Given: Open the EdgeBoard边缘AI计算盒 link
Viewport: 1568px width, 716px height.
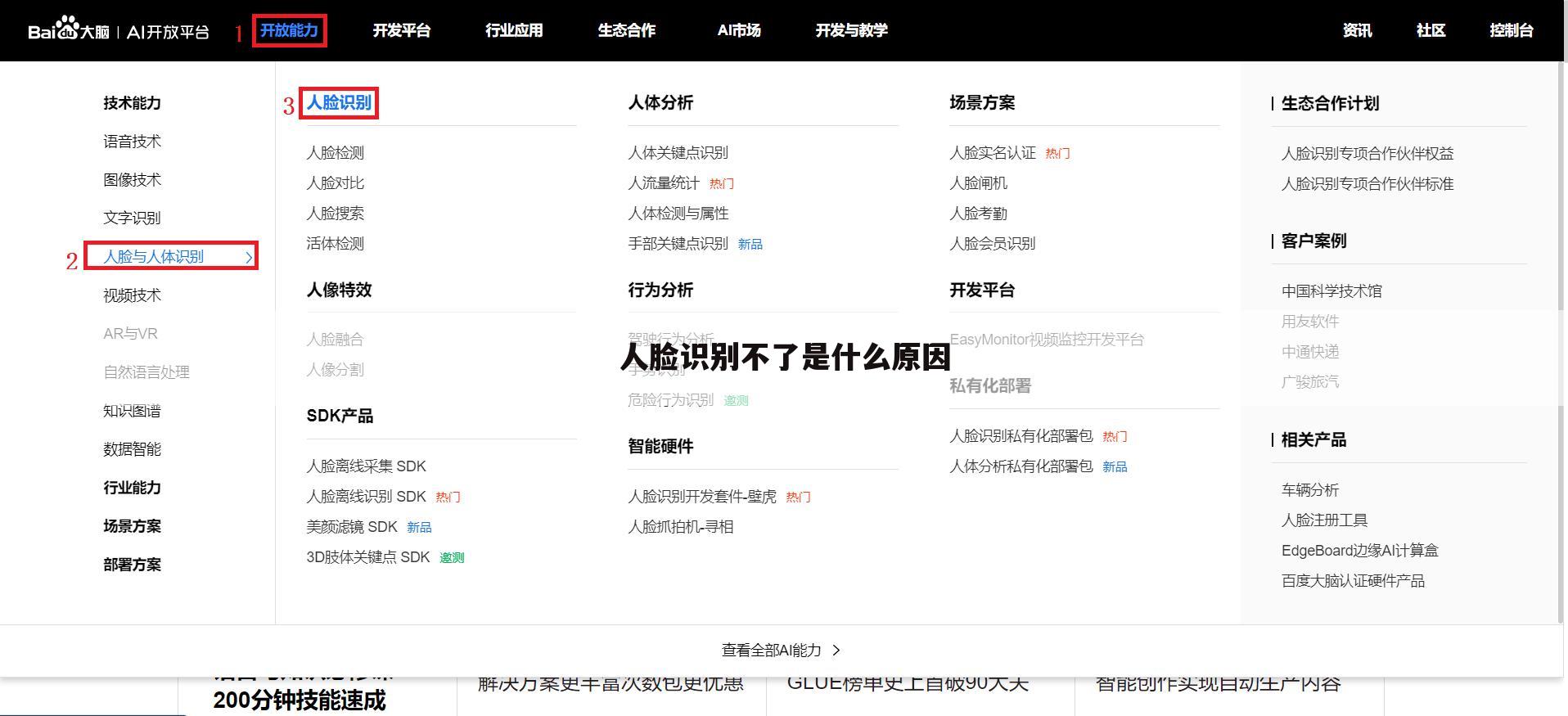Looking at the screenshot, I should (x=1359, y=551).
